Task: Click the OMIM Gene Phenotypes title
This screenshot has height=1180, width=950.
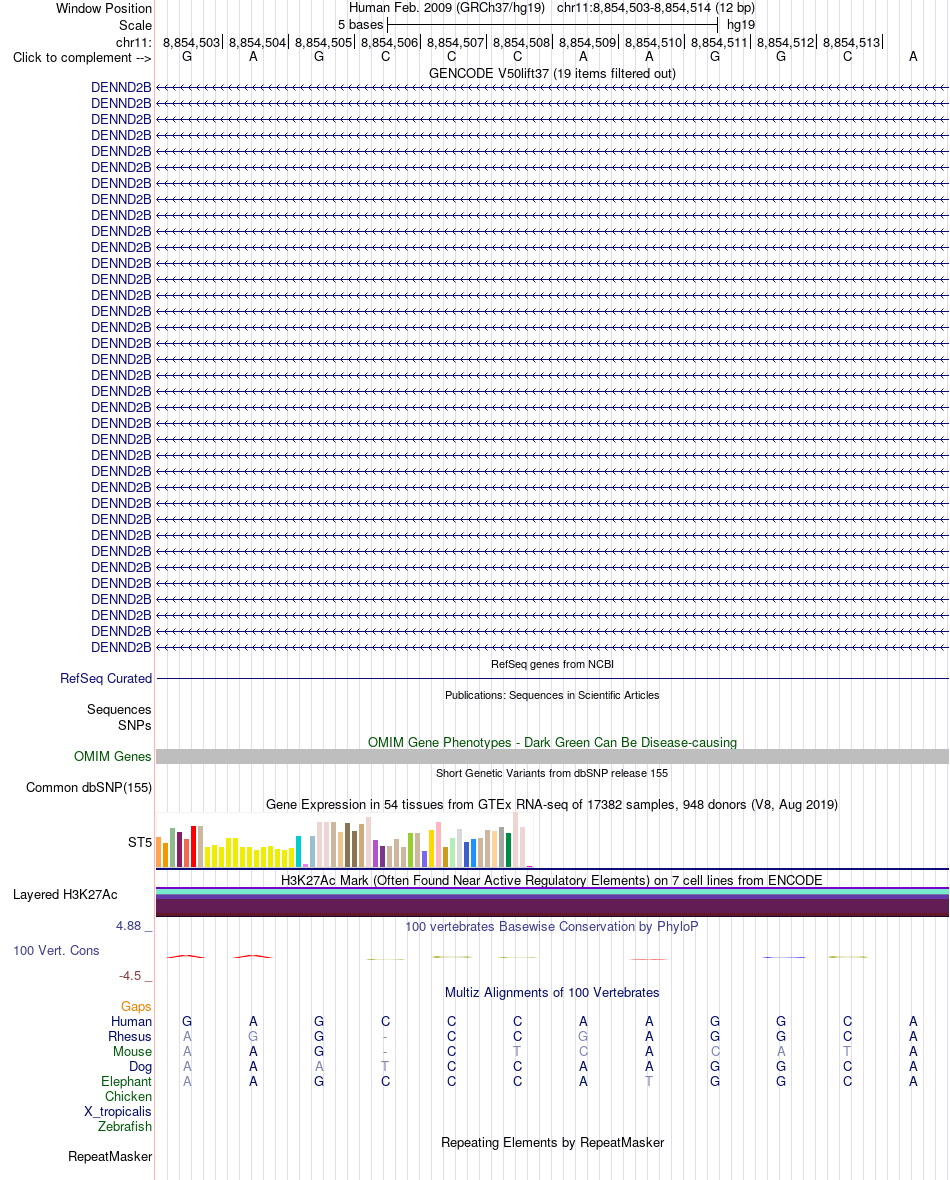Action: [553, 742]
